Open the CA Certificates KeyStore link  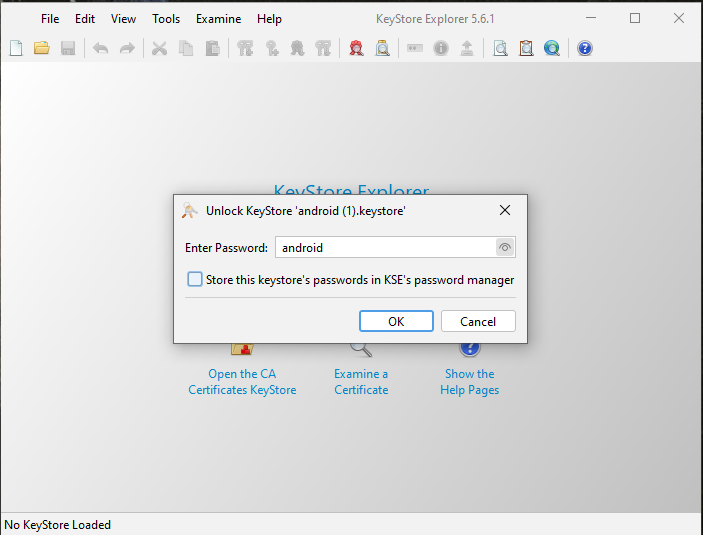tap(242, 382)
